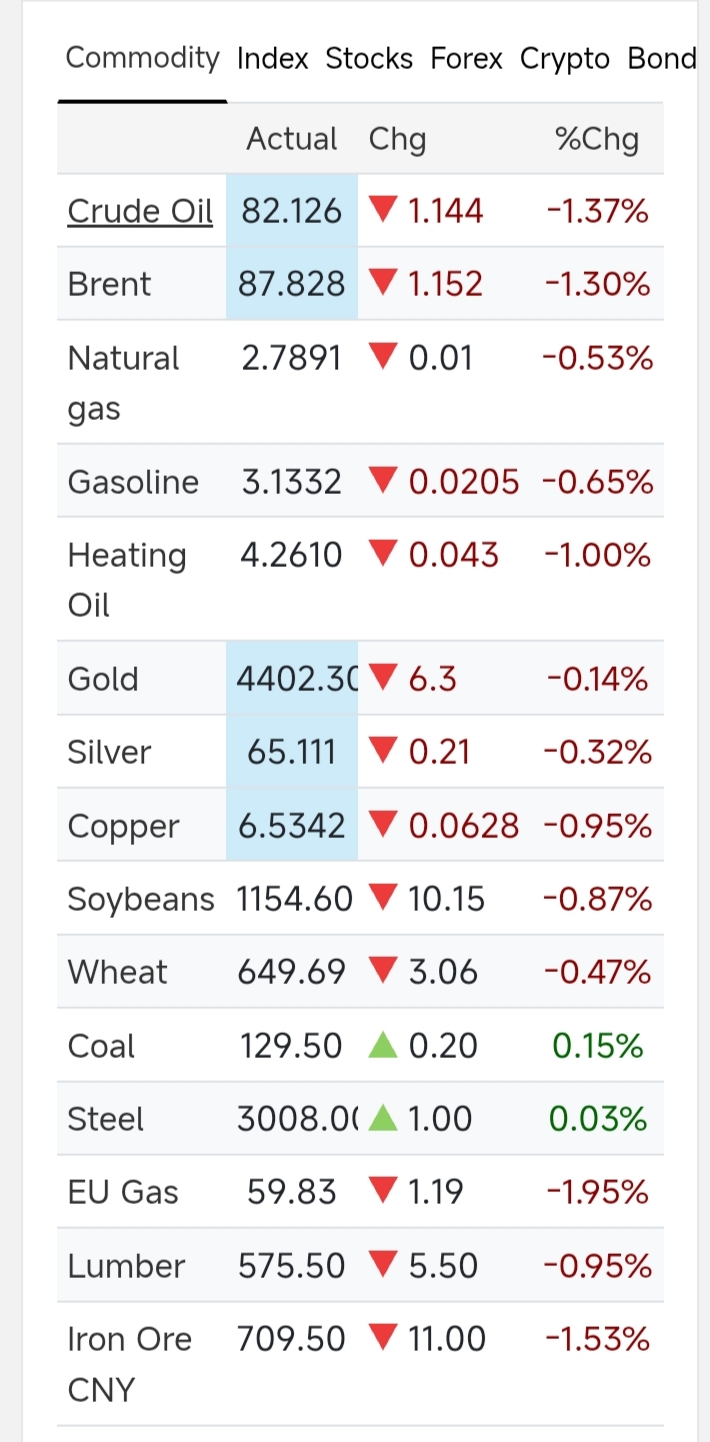Click the red down arrow for EU Gas
Screen dimensions: 710x1442
tap(383, 1192)
